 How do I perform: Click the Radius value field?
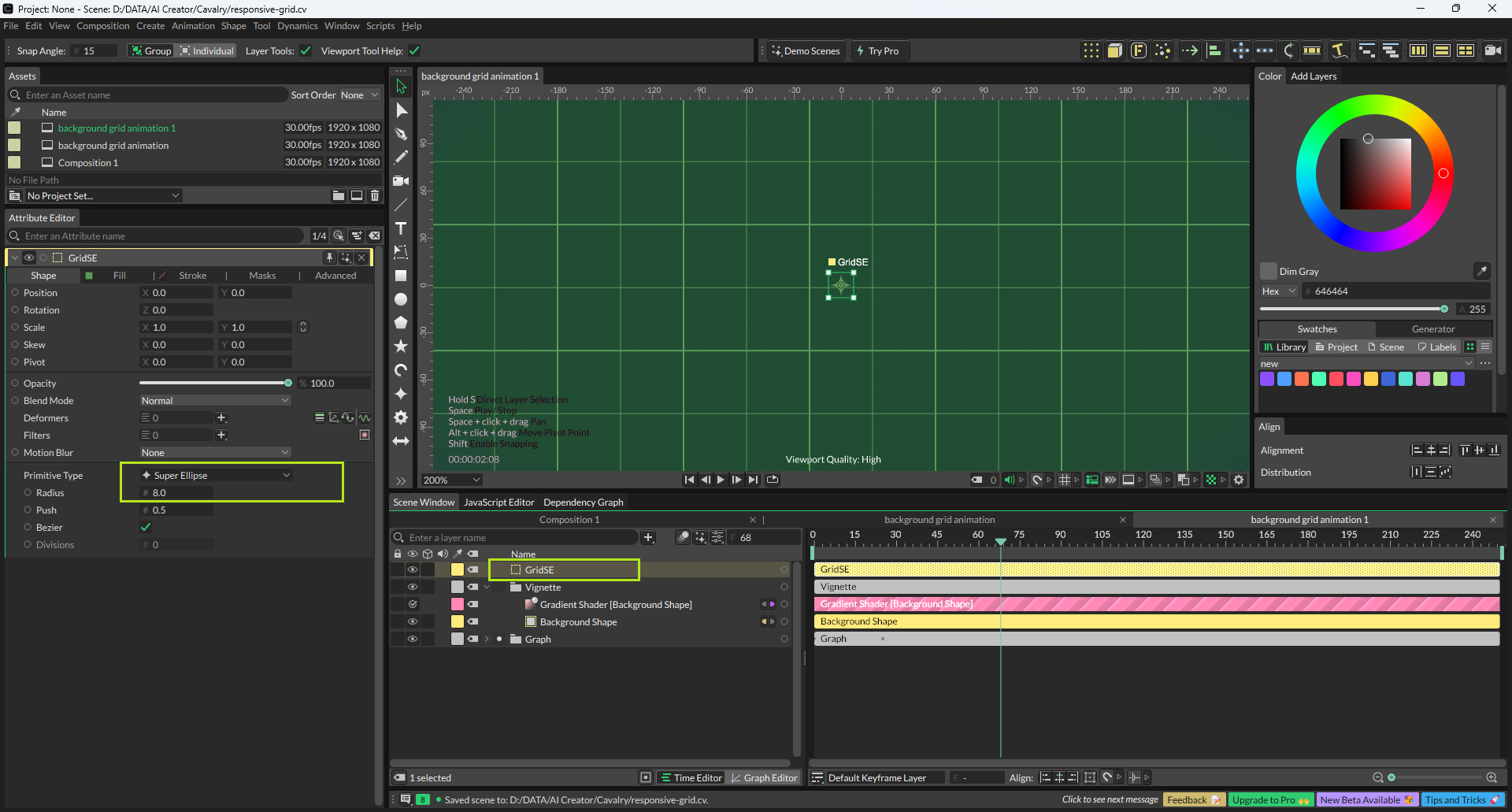(x=177, y=493)
